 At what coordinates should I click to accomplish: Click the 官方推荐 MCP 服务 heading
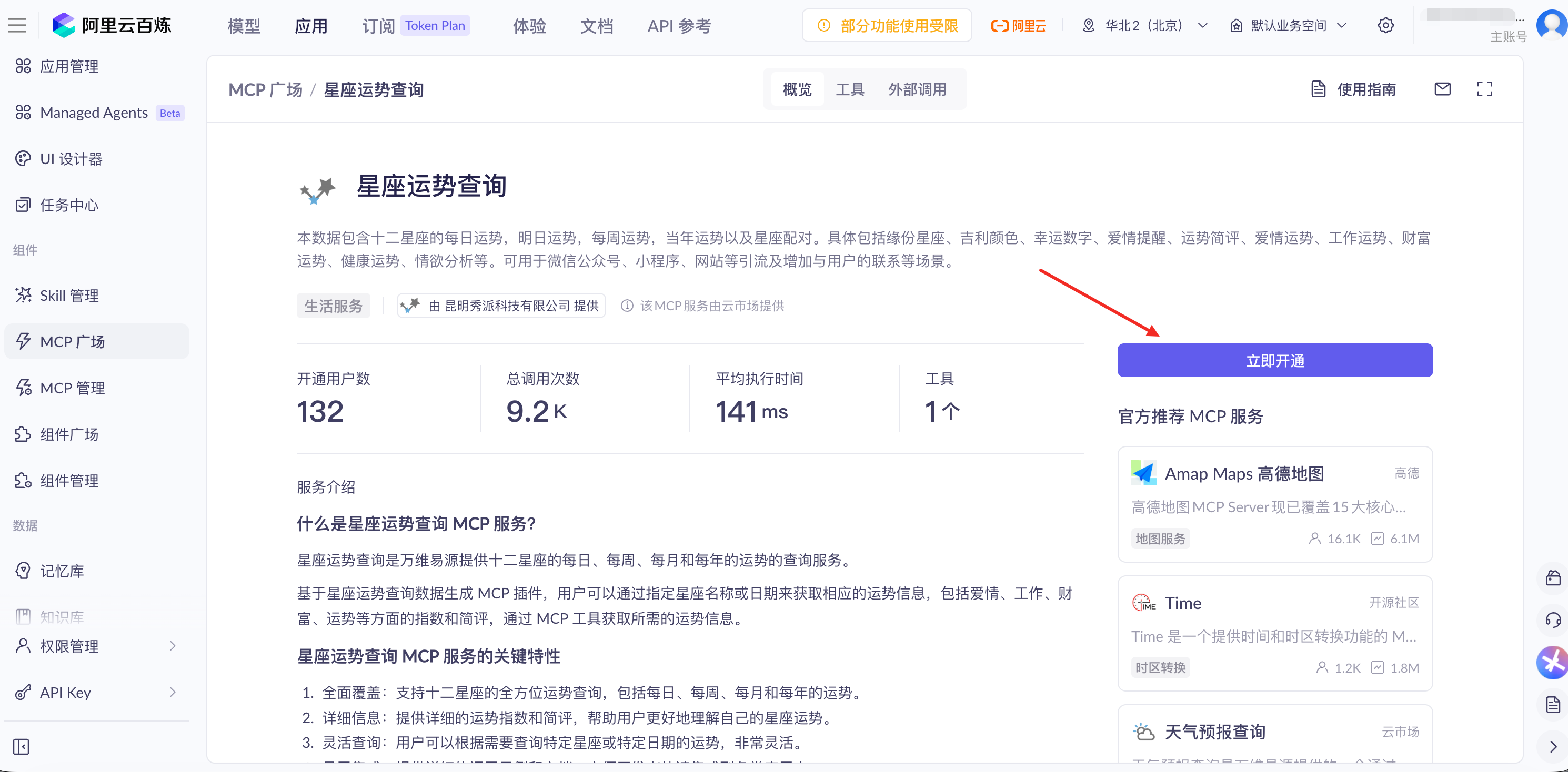coord(1191,416)
